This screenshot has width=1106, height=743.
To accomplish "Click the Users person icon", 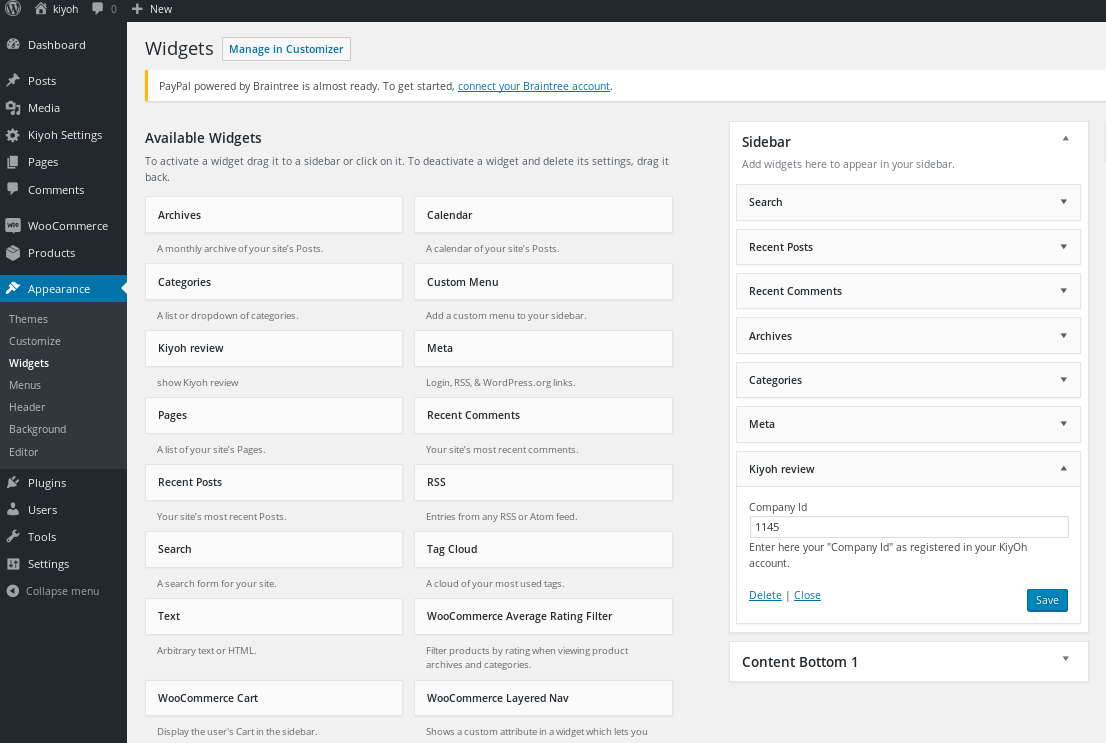I will click(13, 509).
